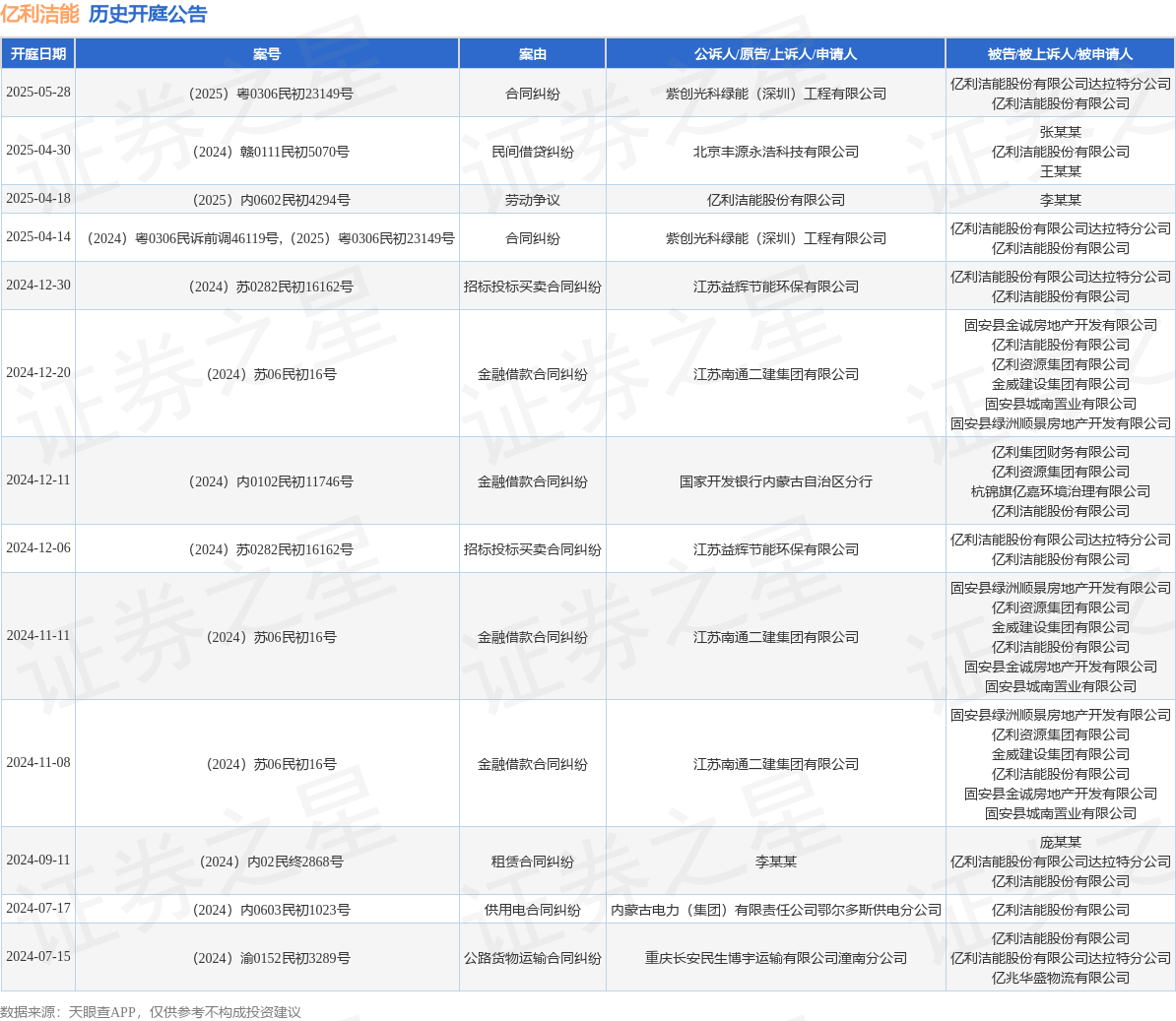The image size is (1176, 1021).
Task: Click defendant 王某某
Action: pos(1061,171)
